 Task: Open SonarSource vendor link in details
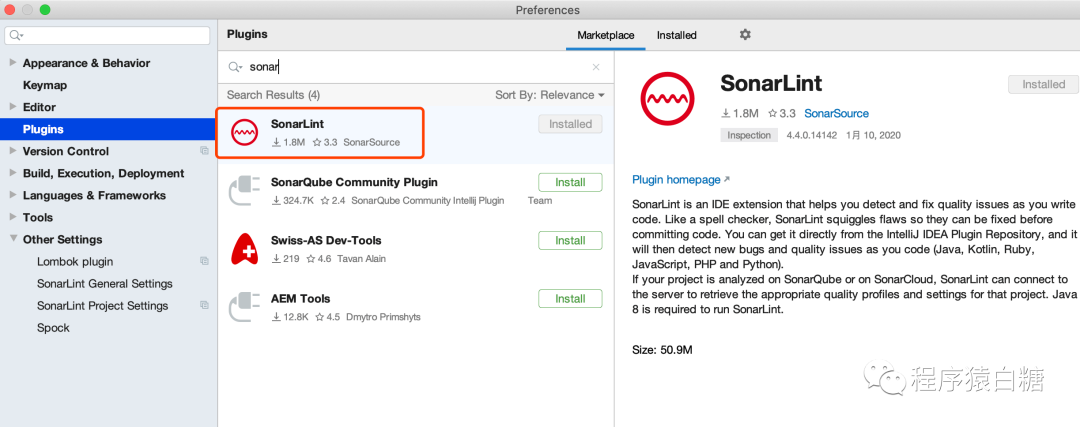coord(836,114)
